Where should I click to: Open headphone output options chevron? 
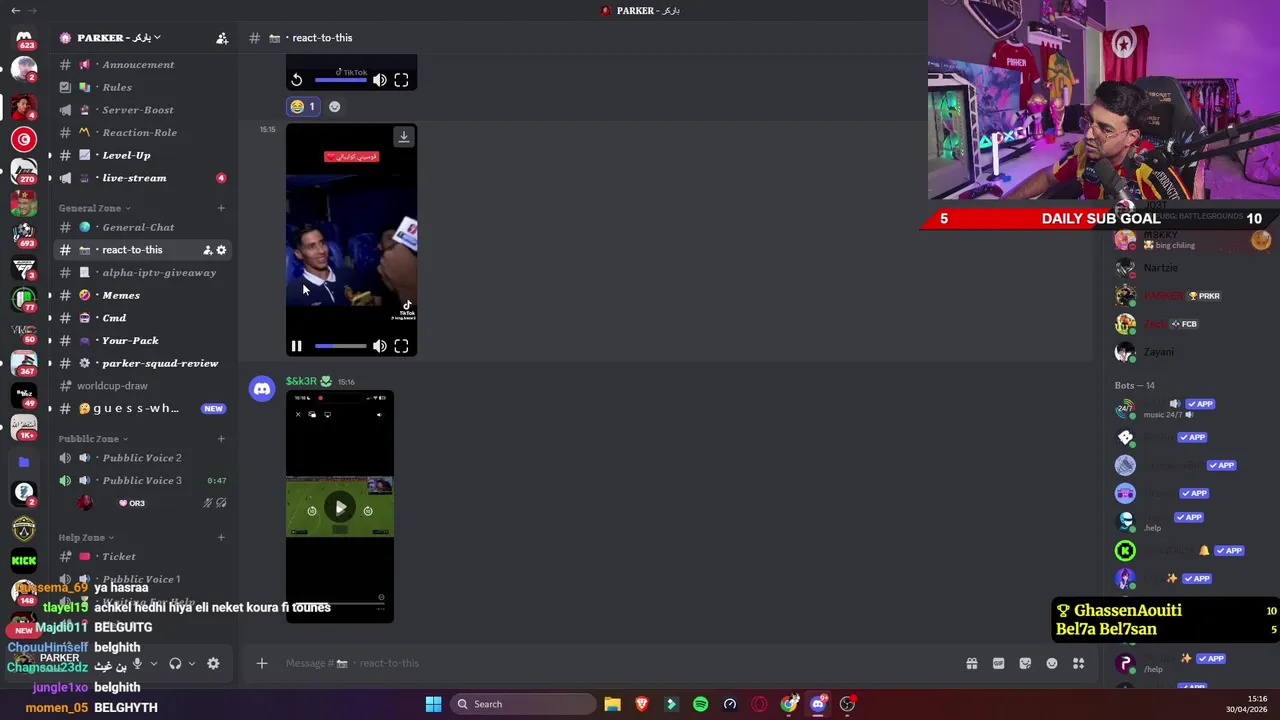click(192, 663)
